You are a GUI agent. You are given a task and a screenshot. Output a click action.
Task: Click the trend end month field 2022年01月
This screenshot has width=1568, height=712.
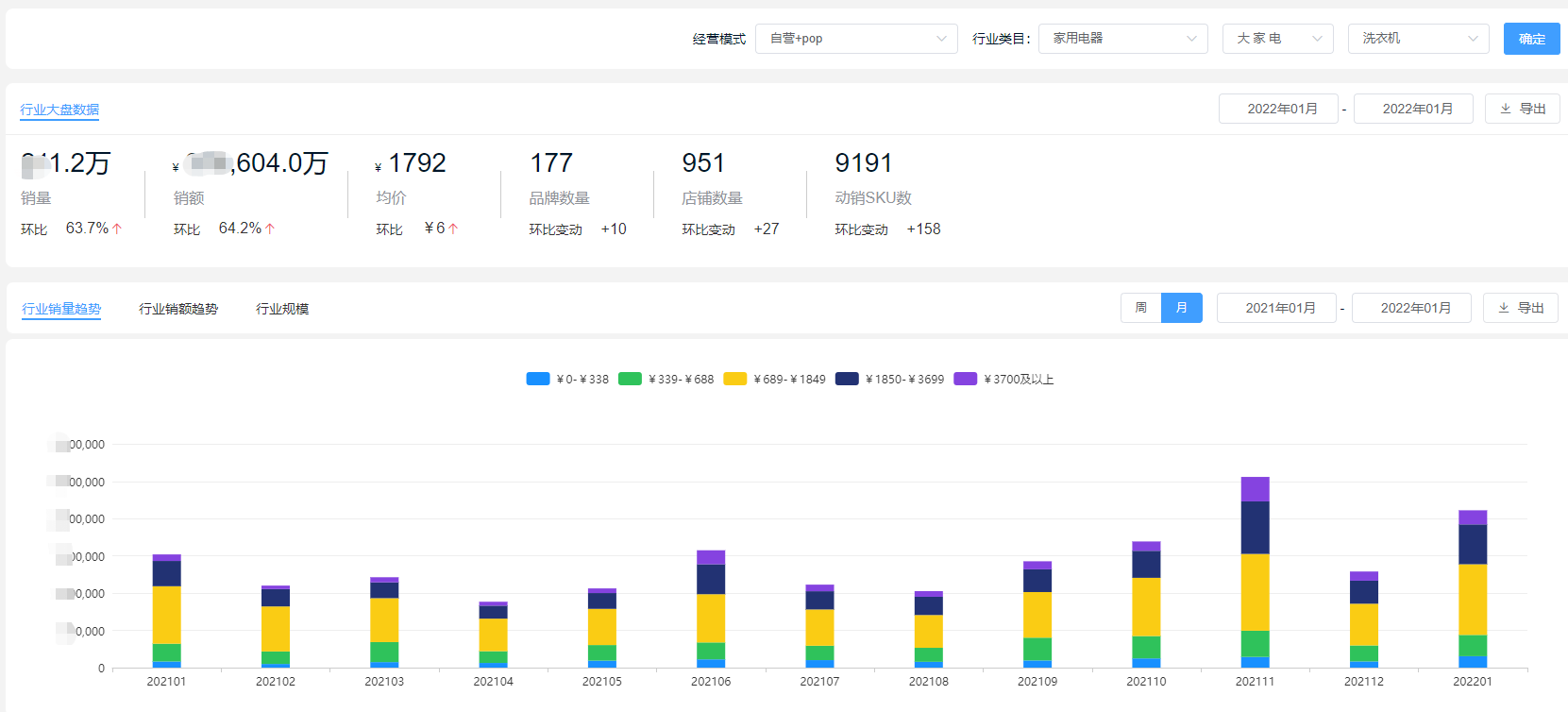click(1411, 308)
